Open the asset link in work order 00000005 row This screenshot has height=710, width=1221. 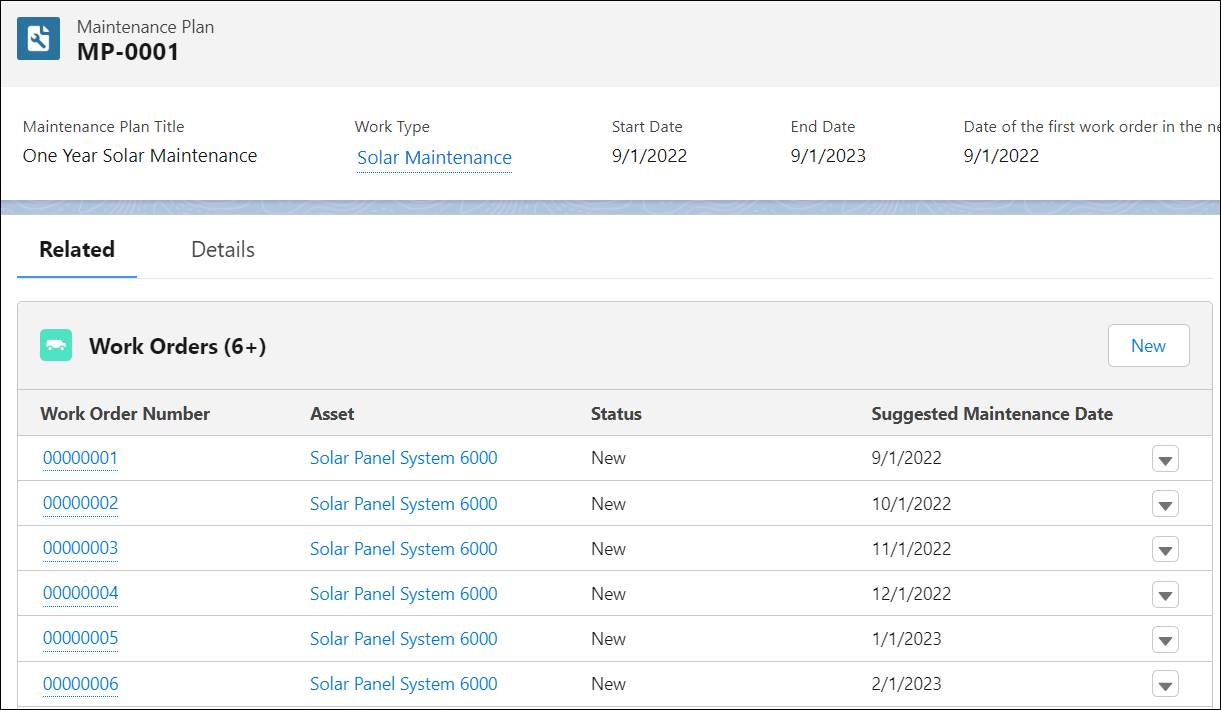click(x=403, y=639)
